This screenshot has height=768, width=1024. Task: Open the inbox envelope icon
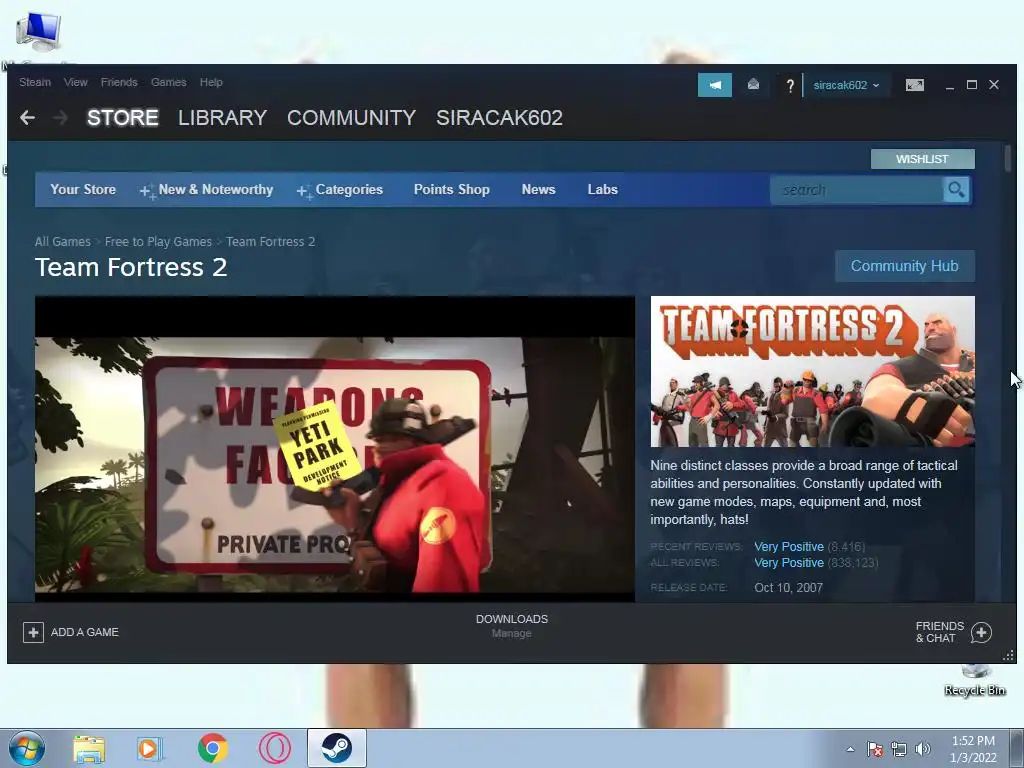click(x=753, y=85)
